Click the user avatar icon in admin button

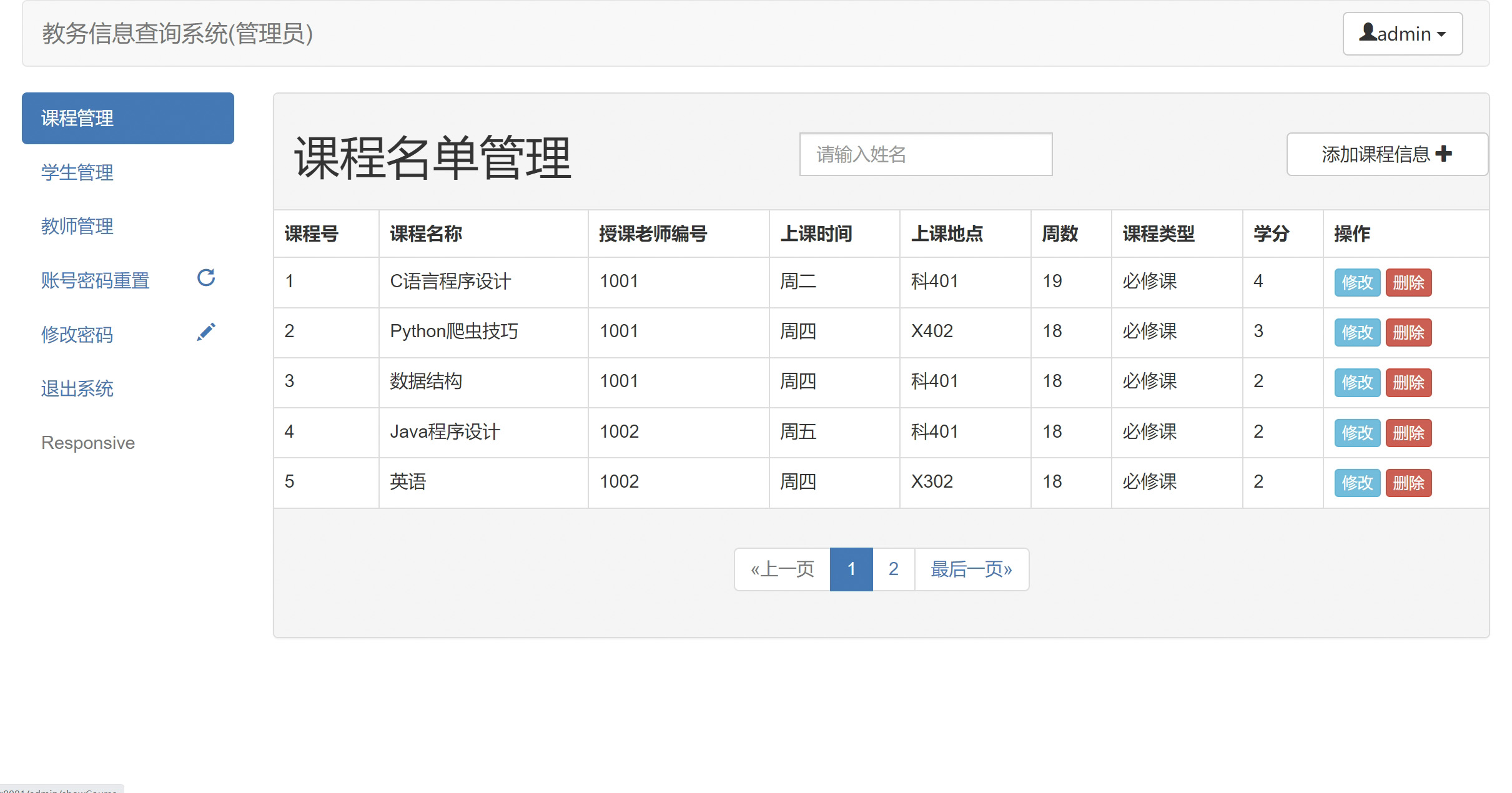coord(1368,32)
